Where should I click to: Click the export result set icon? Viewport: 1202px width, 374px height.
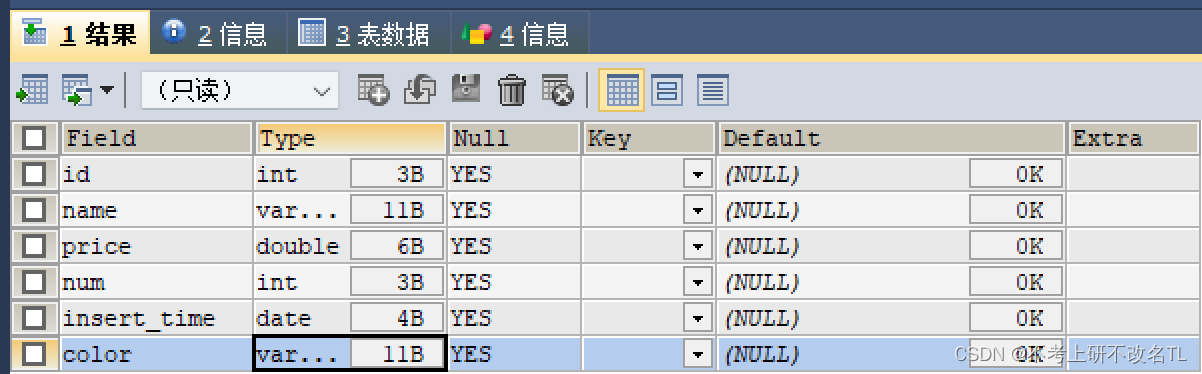tap(32, 91)
